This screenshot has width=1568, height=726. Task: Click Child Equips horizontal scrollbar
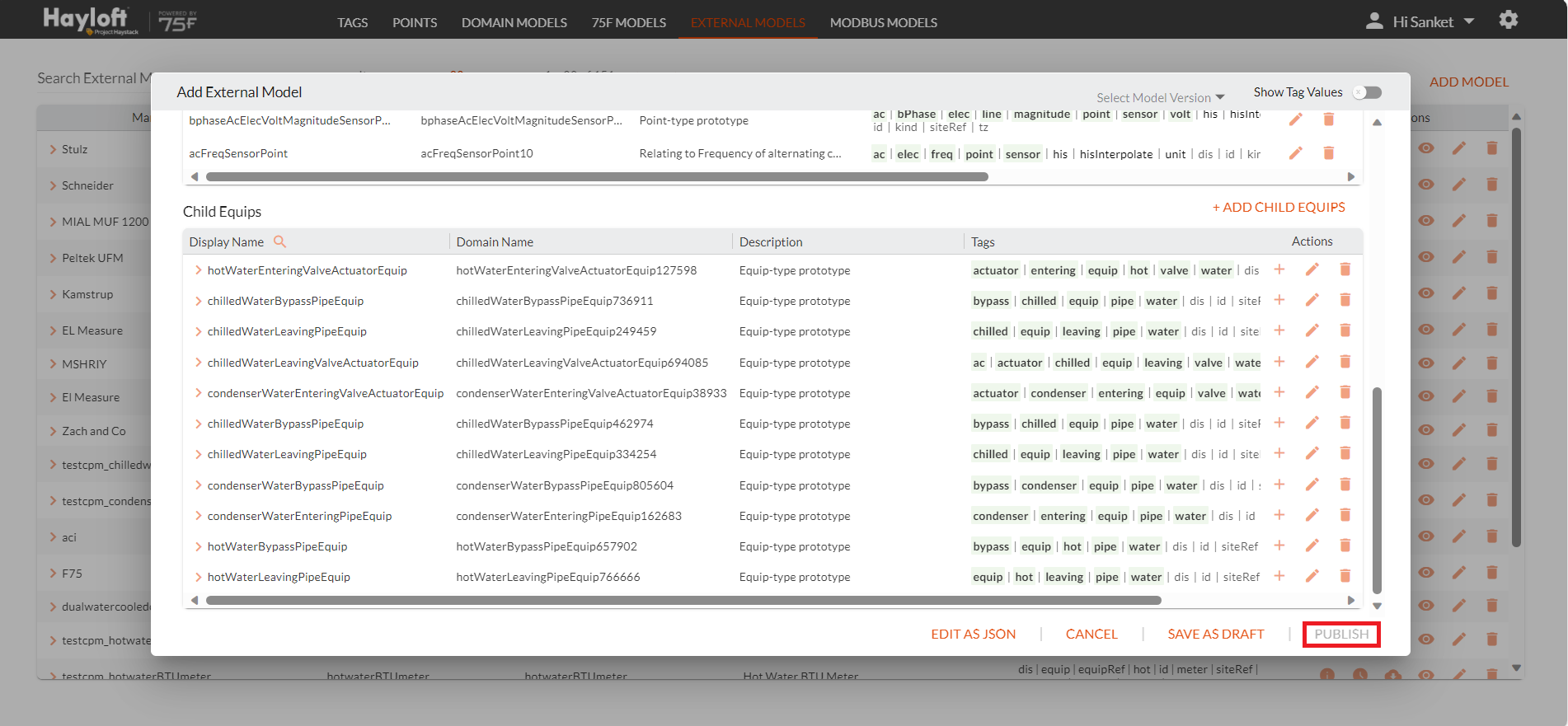683,600
